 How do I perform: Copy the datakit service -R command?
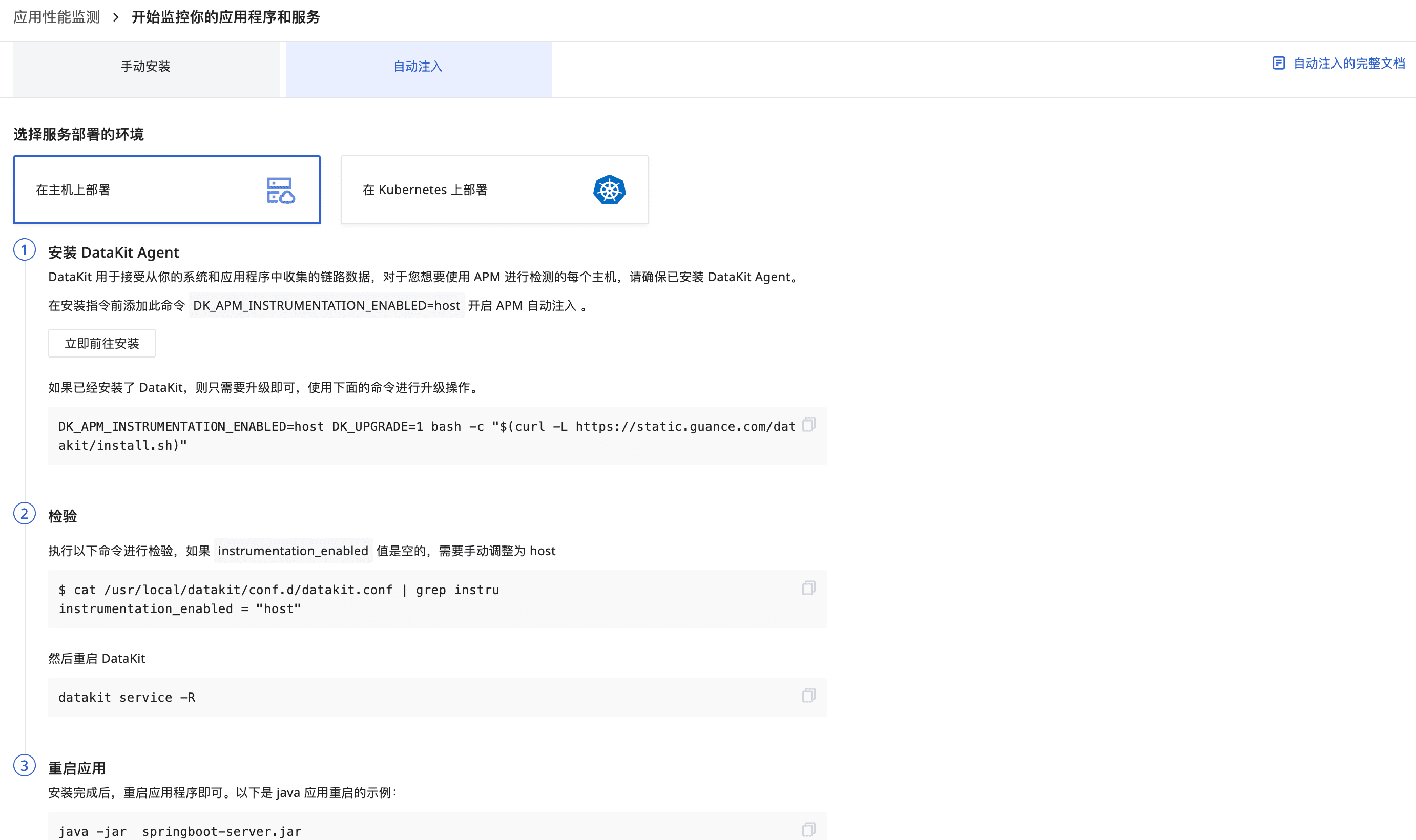(x=808, y=696)
